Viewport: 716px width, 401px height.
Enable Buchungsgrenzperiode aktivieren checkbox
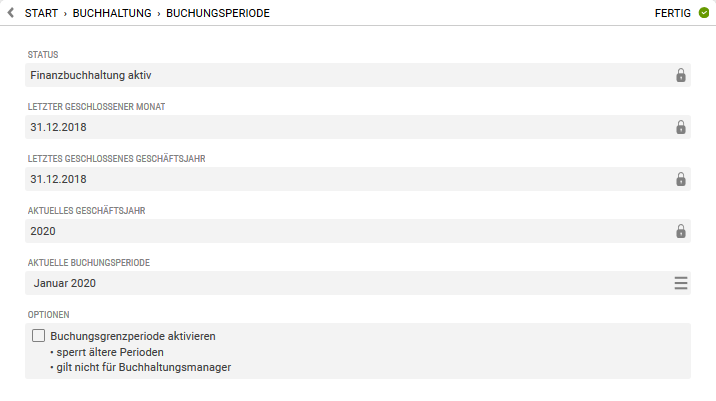point(38,336)
